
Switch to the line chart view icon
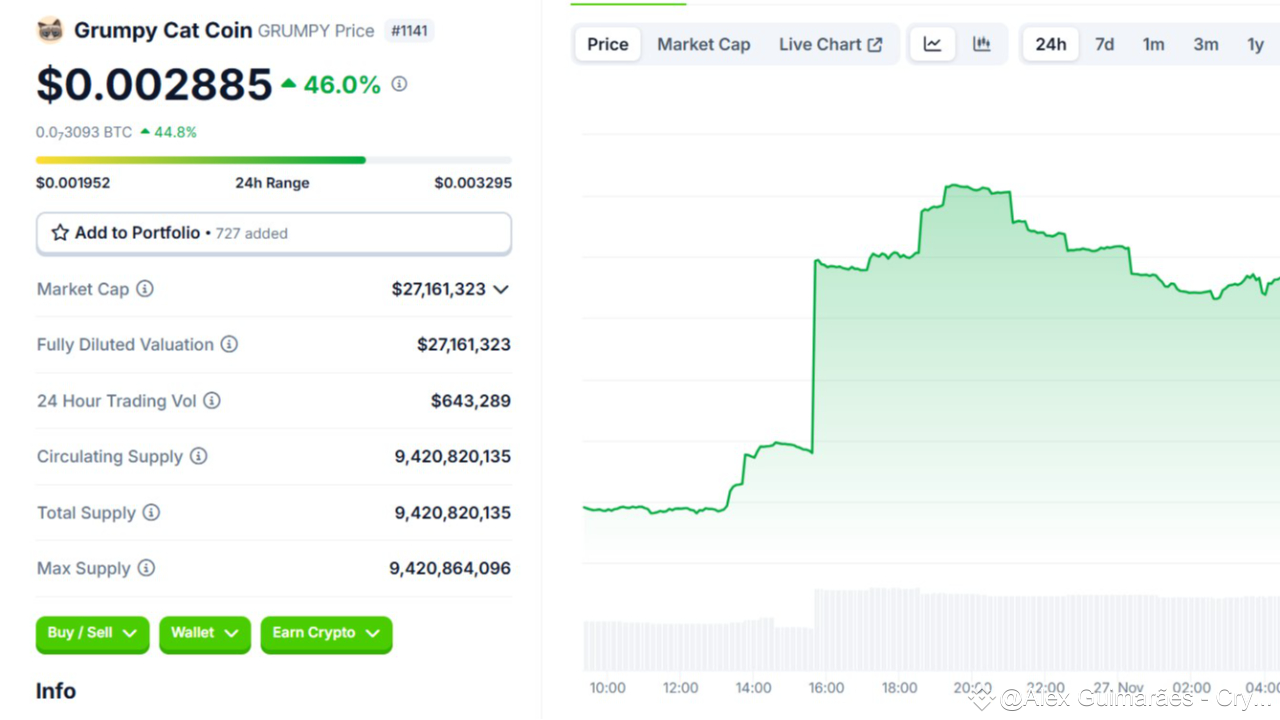(x=932, y=44)
